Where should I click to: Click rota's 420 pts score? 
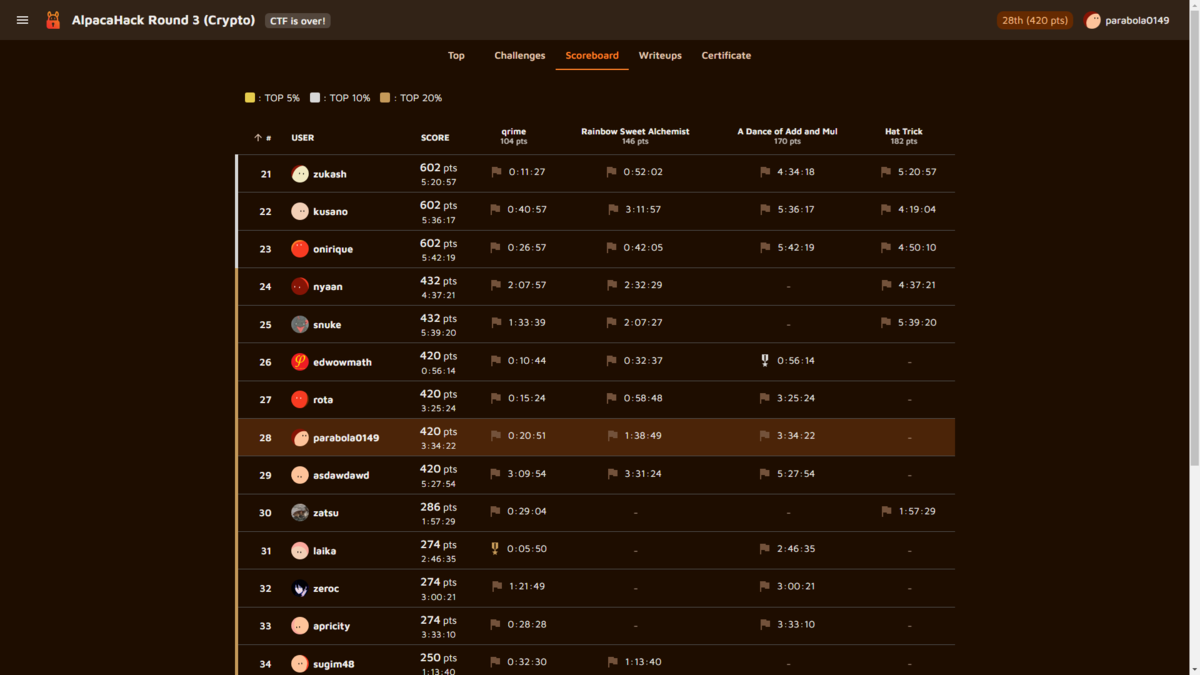coord(438,394)
